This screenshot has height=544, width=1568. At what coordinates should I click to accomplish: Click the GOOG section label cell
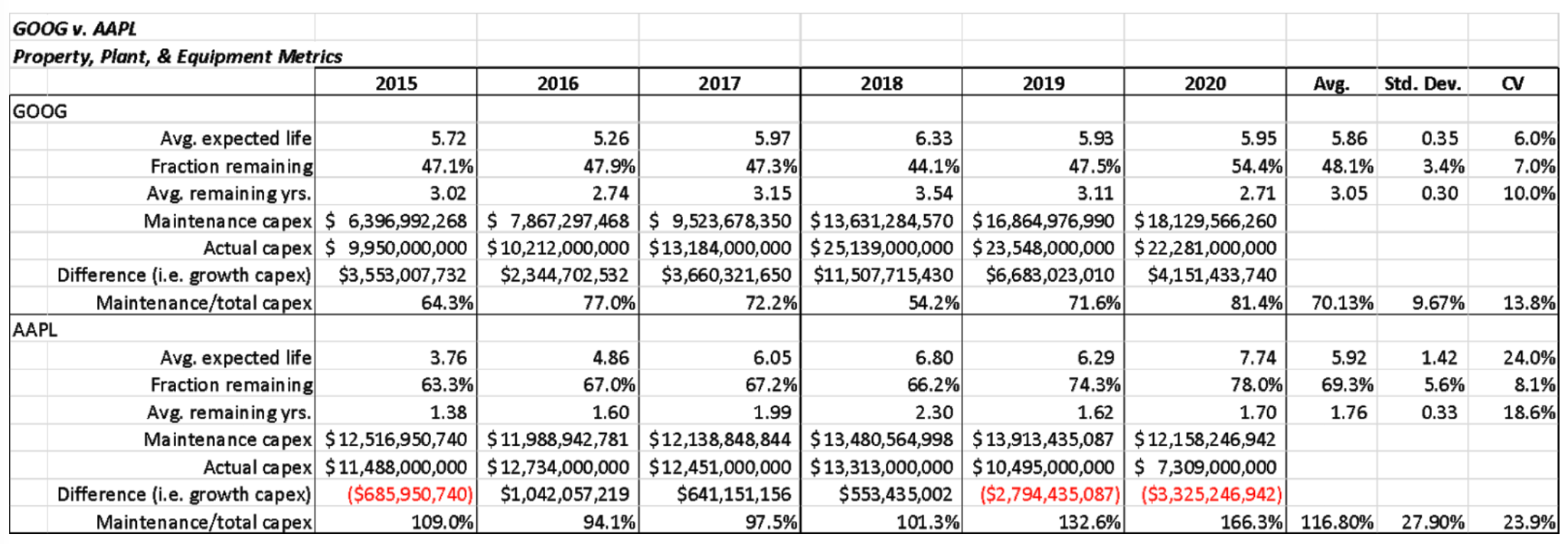40,111
